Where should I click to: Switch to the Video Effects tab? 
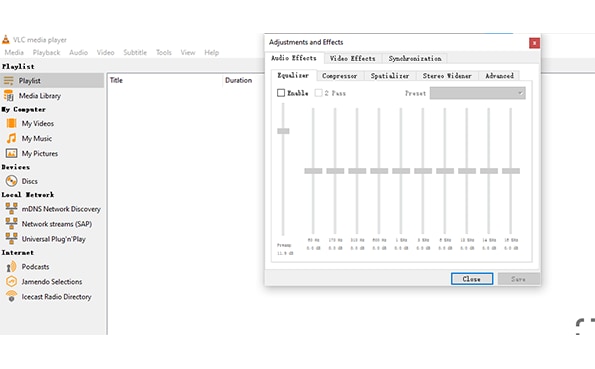coord(353,58)
